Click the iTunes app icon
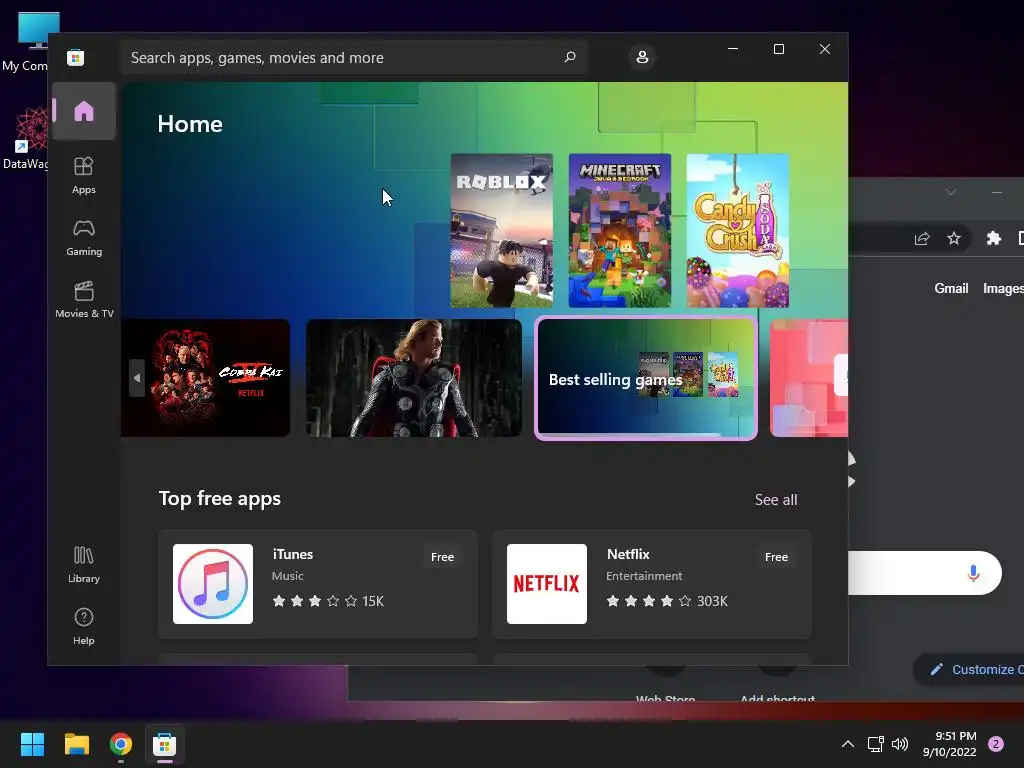Image resolution: width=1024 pixels, height=768 pixels. pos(213,584)
